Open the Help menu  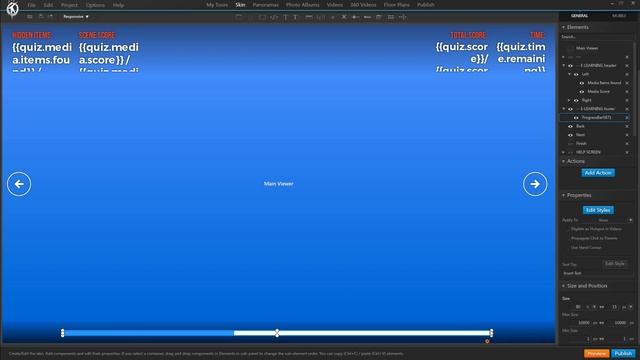pos(118,5)
